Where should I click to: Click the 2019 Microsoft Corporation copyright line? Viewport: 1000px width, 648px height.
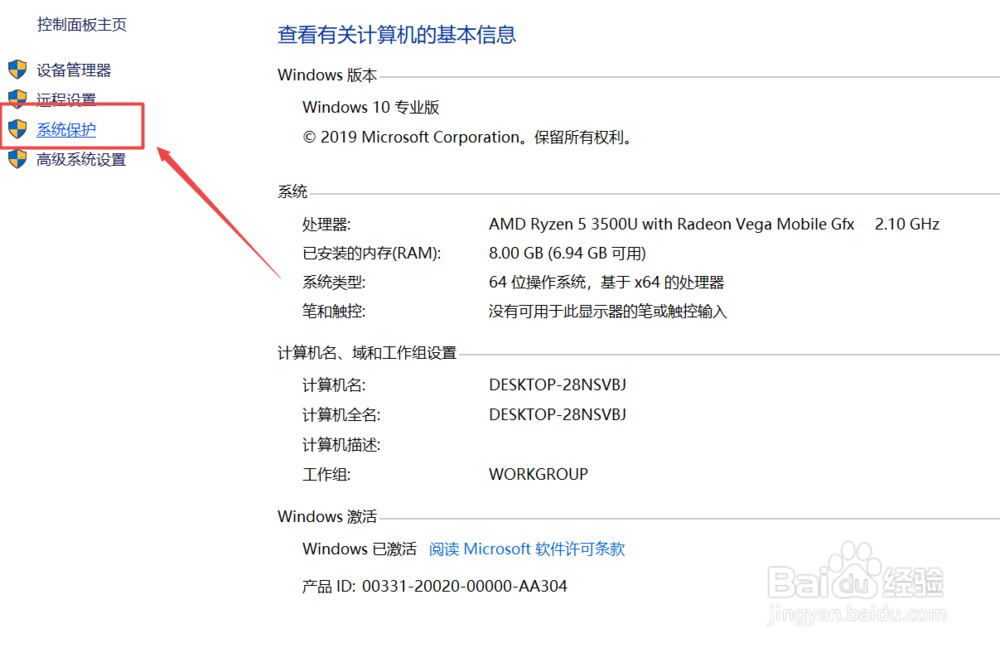coord(467,137)
